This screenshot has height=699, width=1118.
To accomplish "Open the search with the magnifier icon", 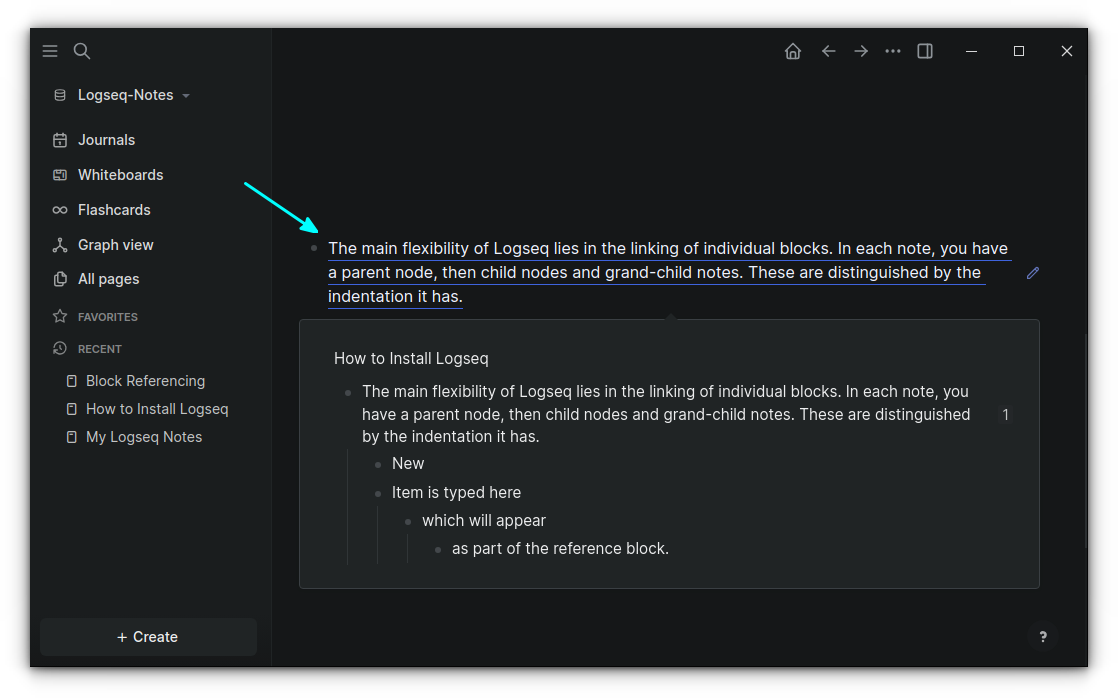I will click(81, 51).
